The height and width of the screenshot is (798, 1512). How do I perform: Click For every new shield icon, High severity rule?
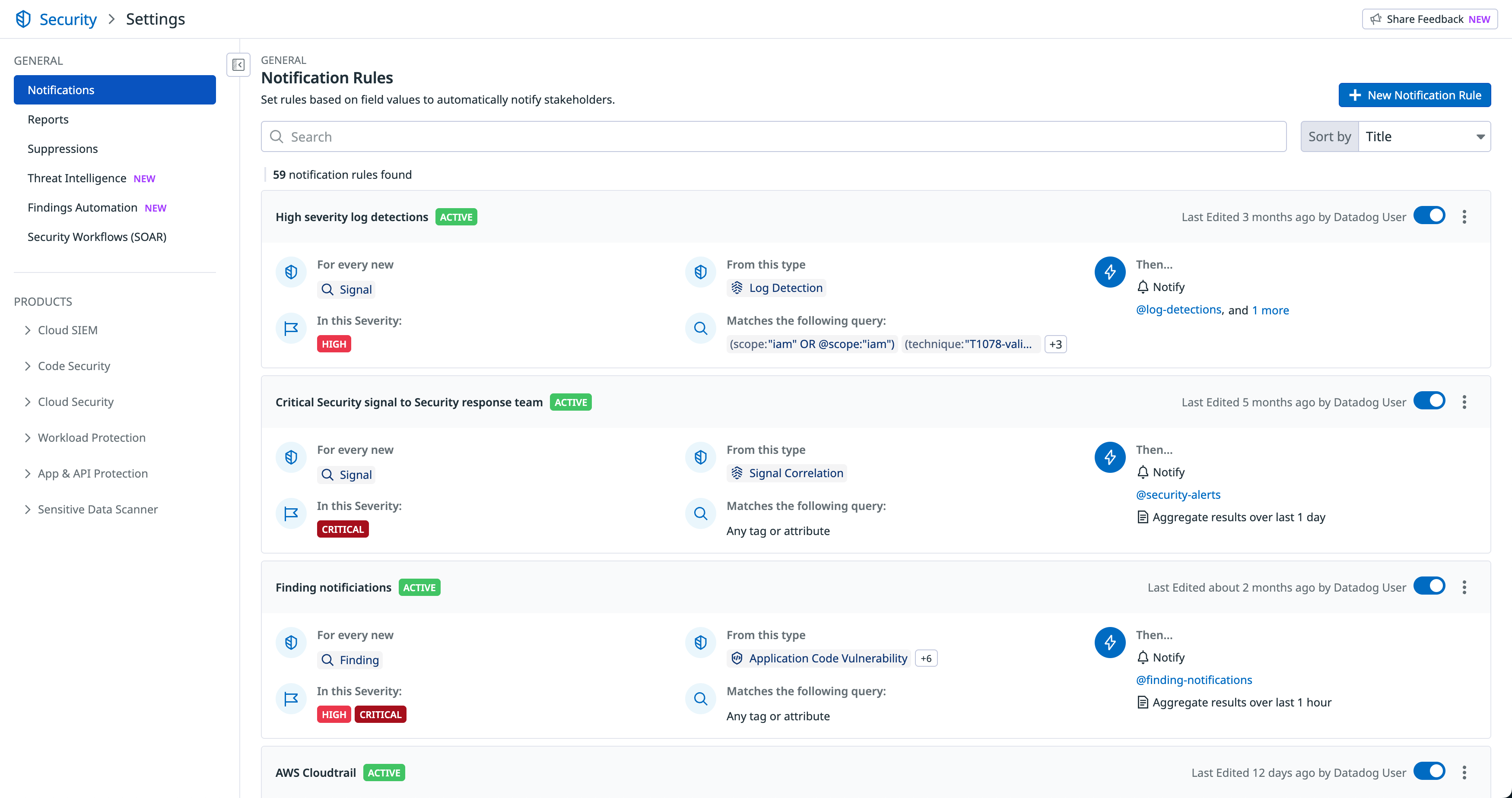[x=291, y=272]
